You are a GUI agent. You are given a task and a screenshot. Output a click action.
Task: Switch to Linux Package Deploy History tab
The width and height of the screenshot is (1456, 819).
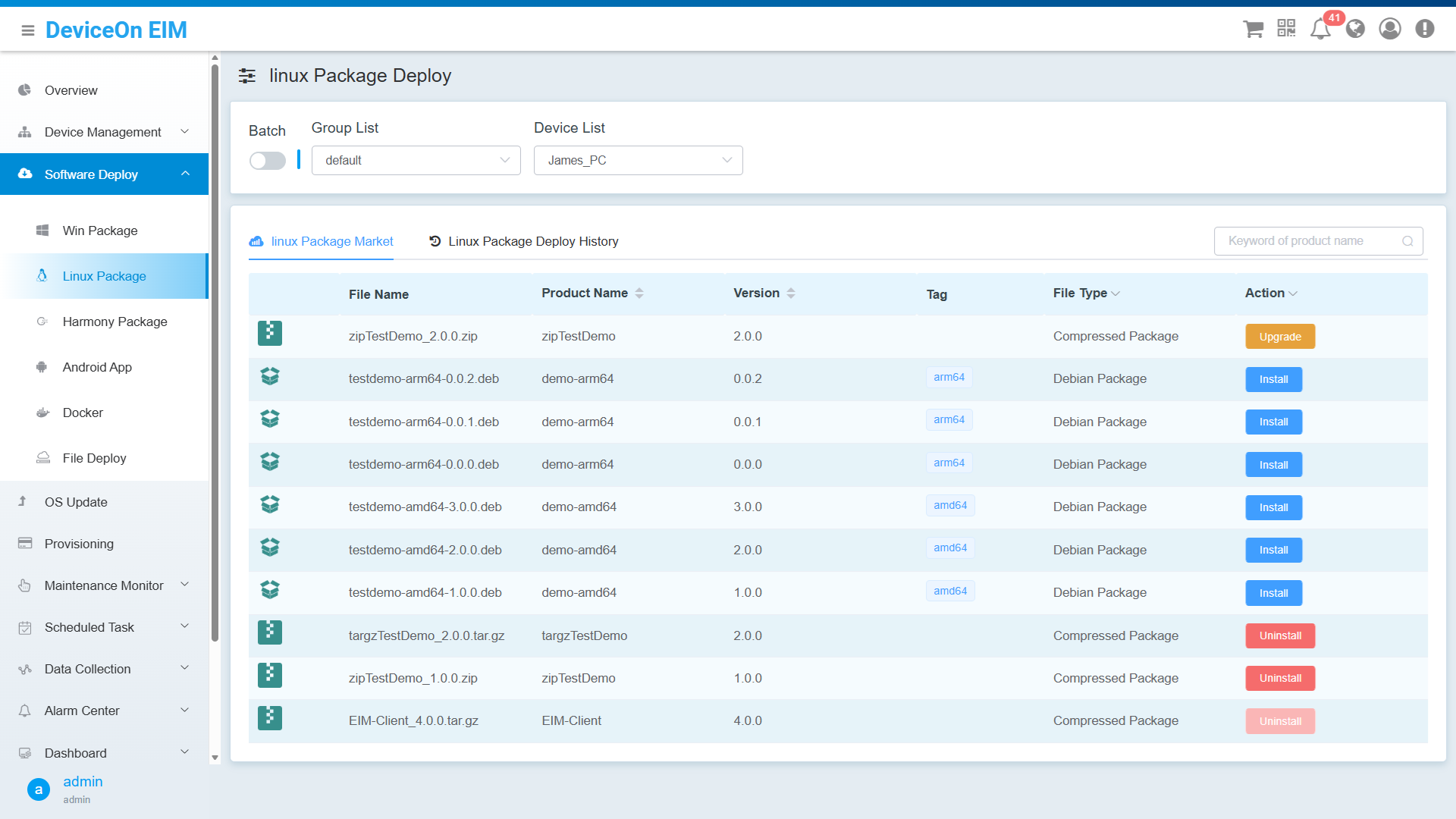click(533, 241)
